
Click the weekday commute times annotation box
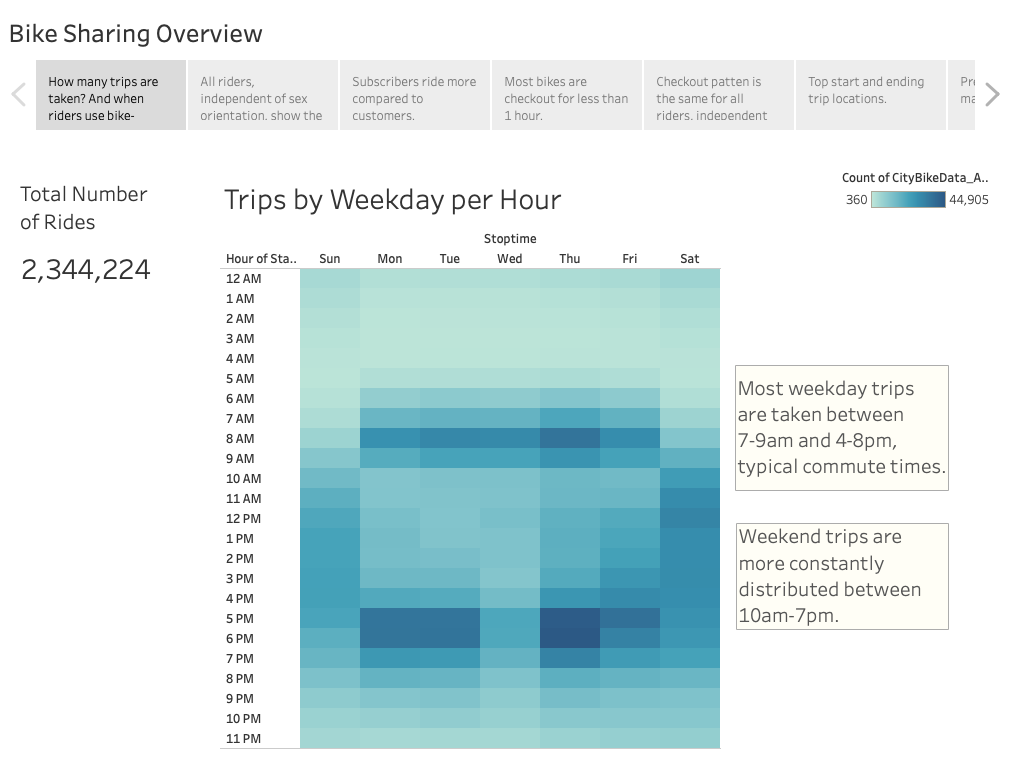click(841, 428)
